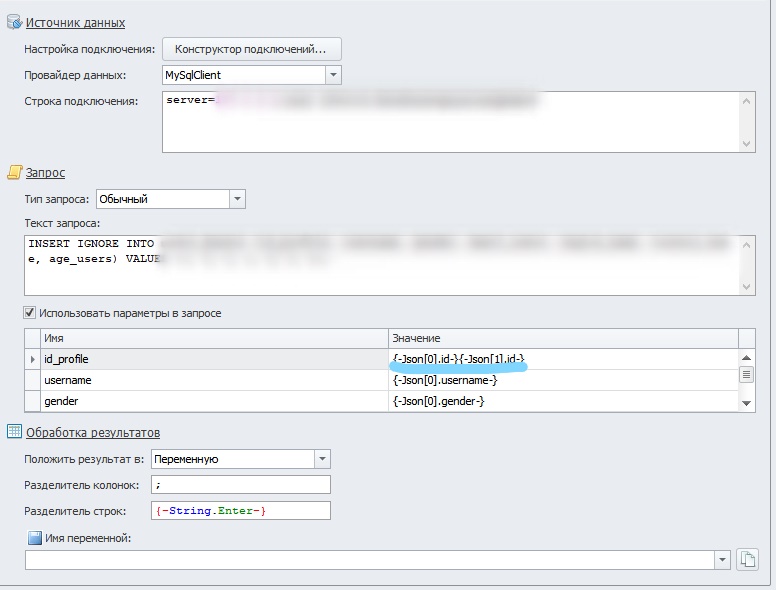776x590 pixels.
Task: Click the scroll icon beside Запрос
Action: [x=14, y=173]
